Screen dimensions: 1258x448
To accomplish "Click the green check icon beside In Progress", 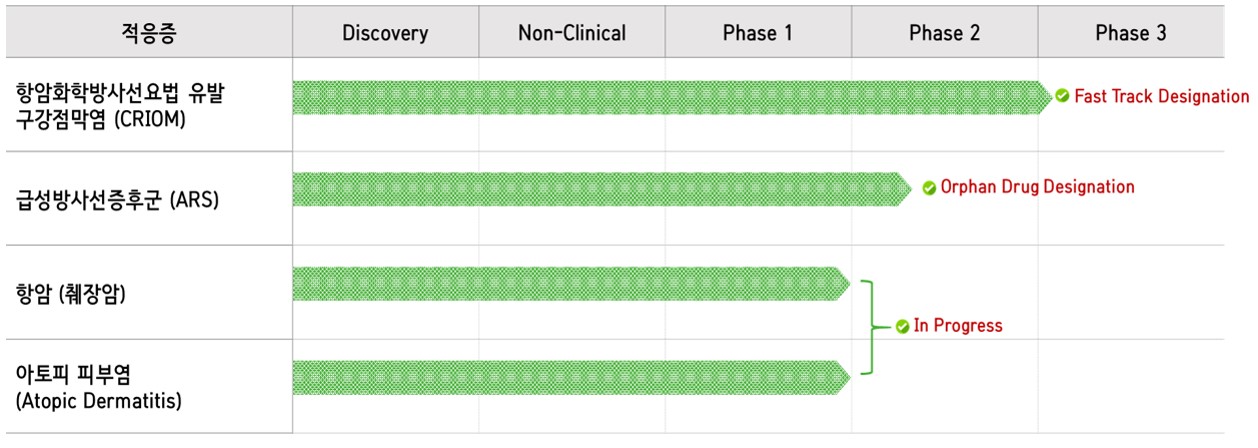I will pyautogui.click(x=903, y=326).
